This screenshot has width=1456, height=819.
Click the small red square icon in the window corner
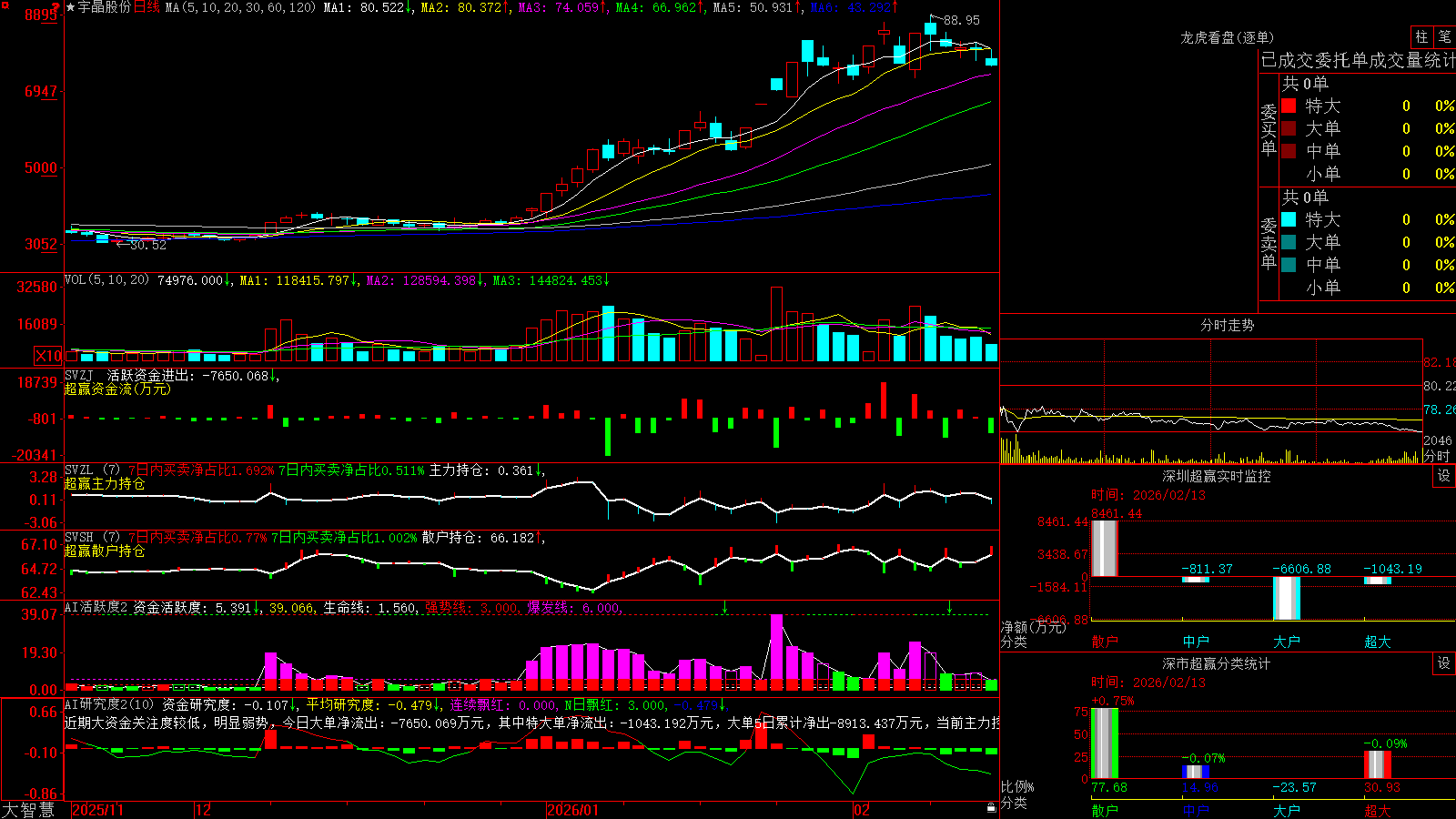(4, 4)
